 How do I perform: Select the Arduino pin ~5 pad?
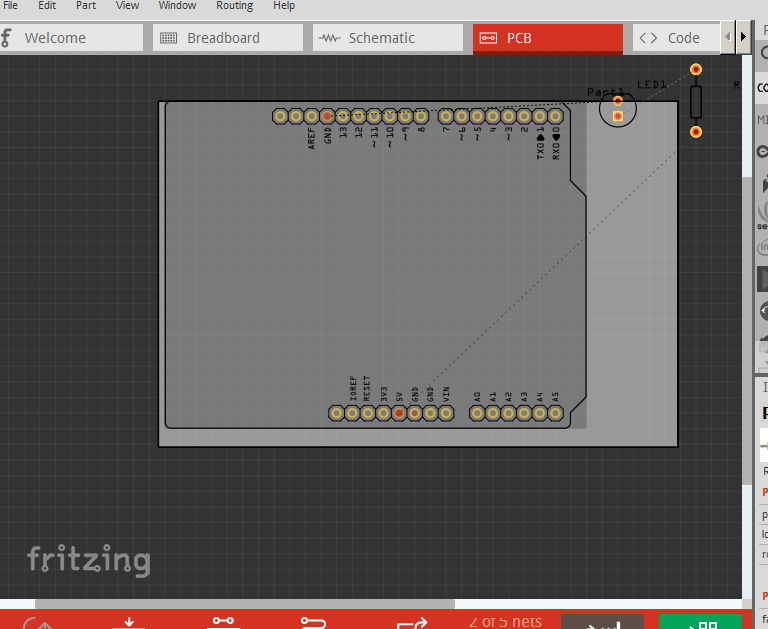pos(477,117)
